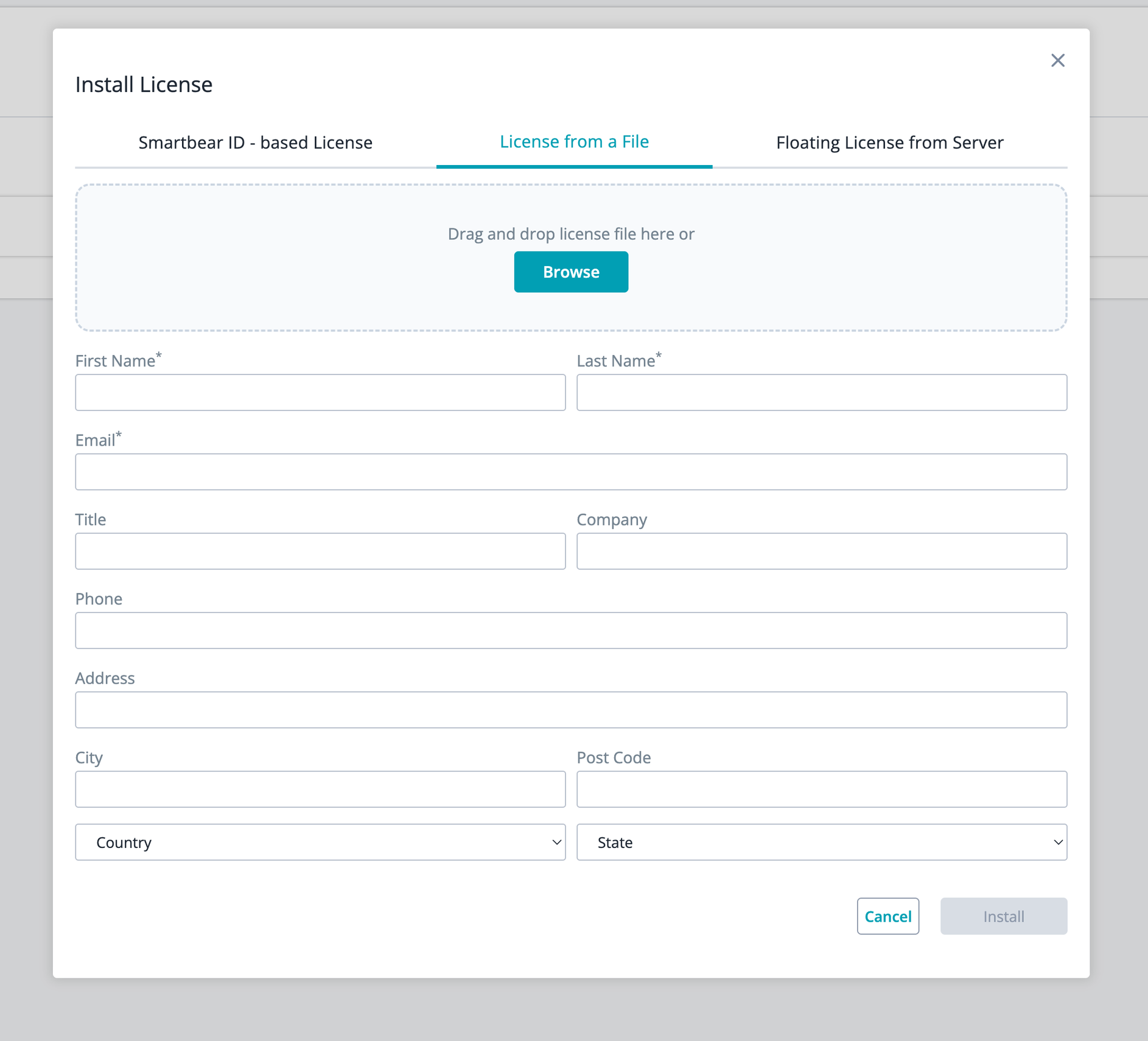1148x1041 pixels.
Task: Select the Title text box
Action: pos(320,552)
